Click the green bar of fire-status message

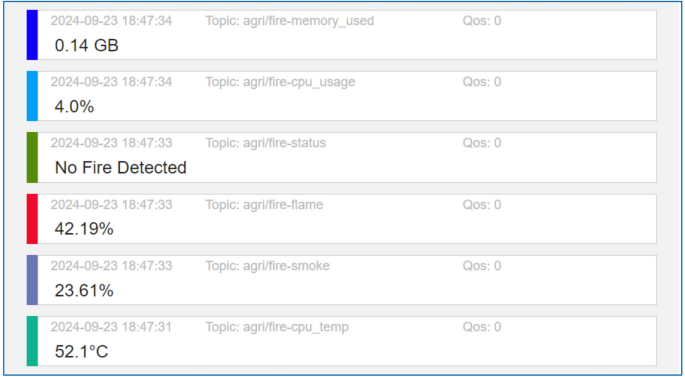[32, 157]
